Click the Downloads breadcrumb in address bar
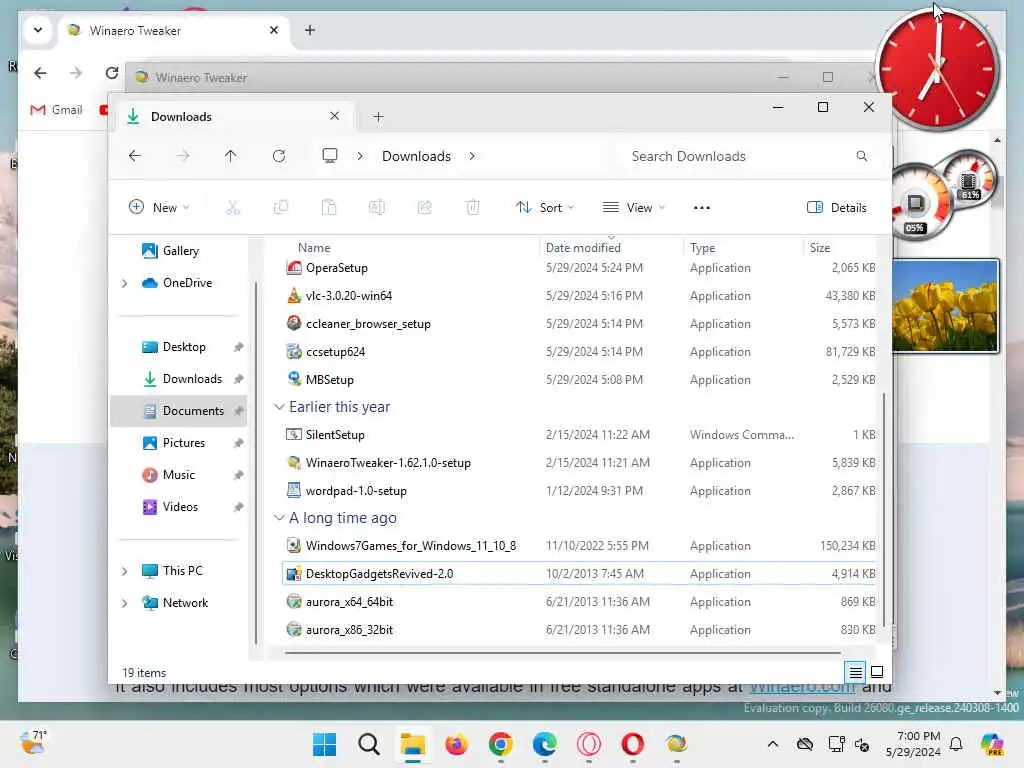1024x768 pixels. tap(417, 156)
